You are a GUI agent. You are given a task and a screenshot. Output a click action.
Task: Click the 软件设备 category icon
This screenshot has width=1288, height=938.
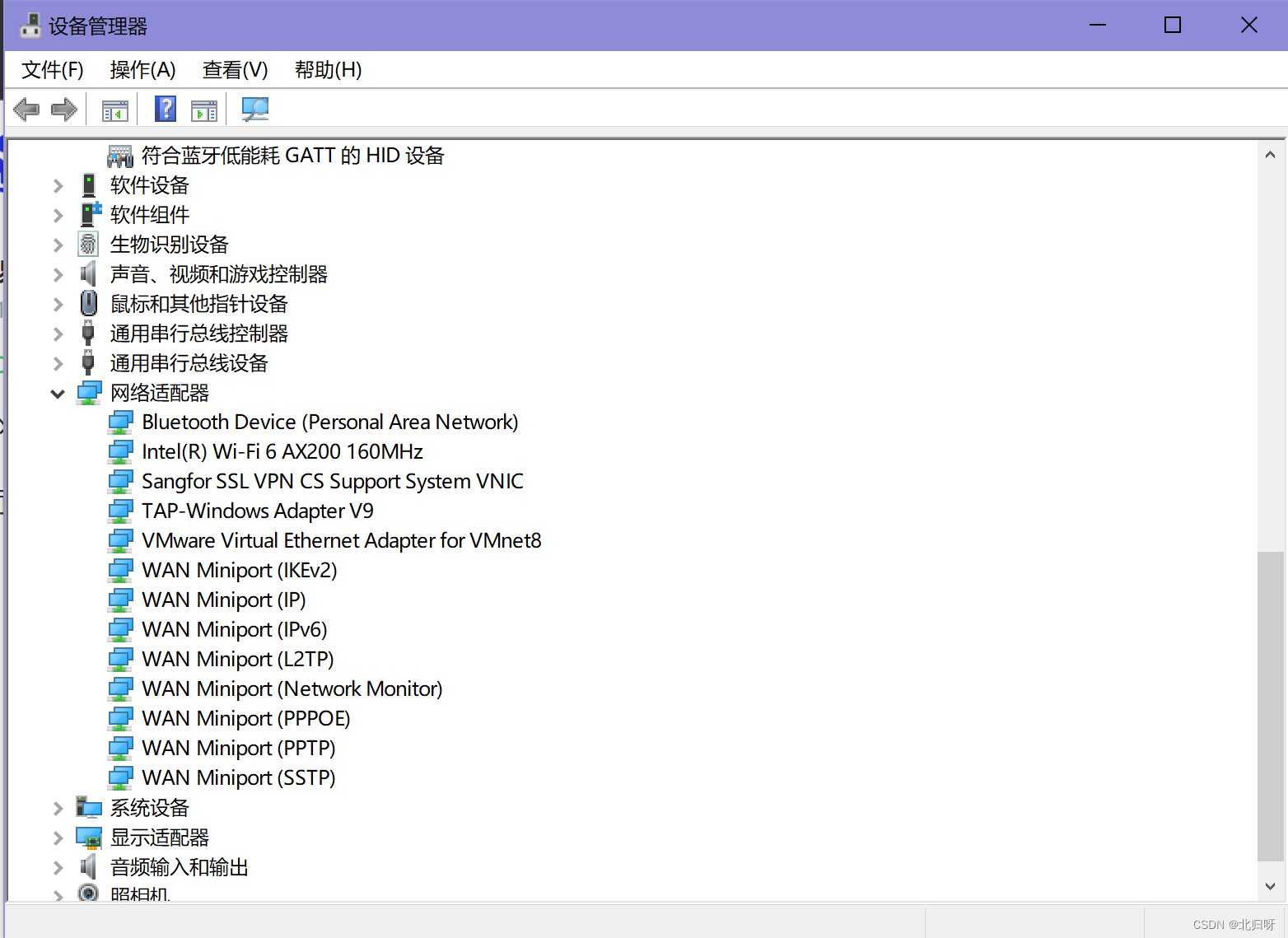89,185
